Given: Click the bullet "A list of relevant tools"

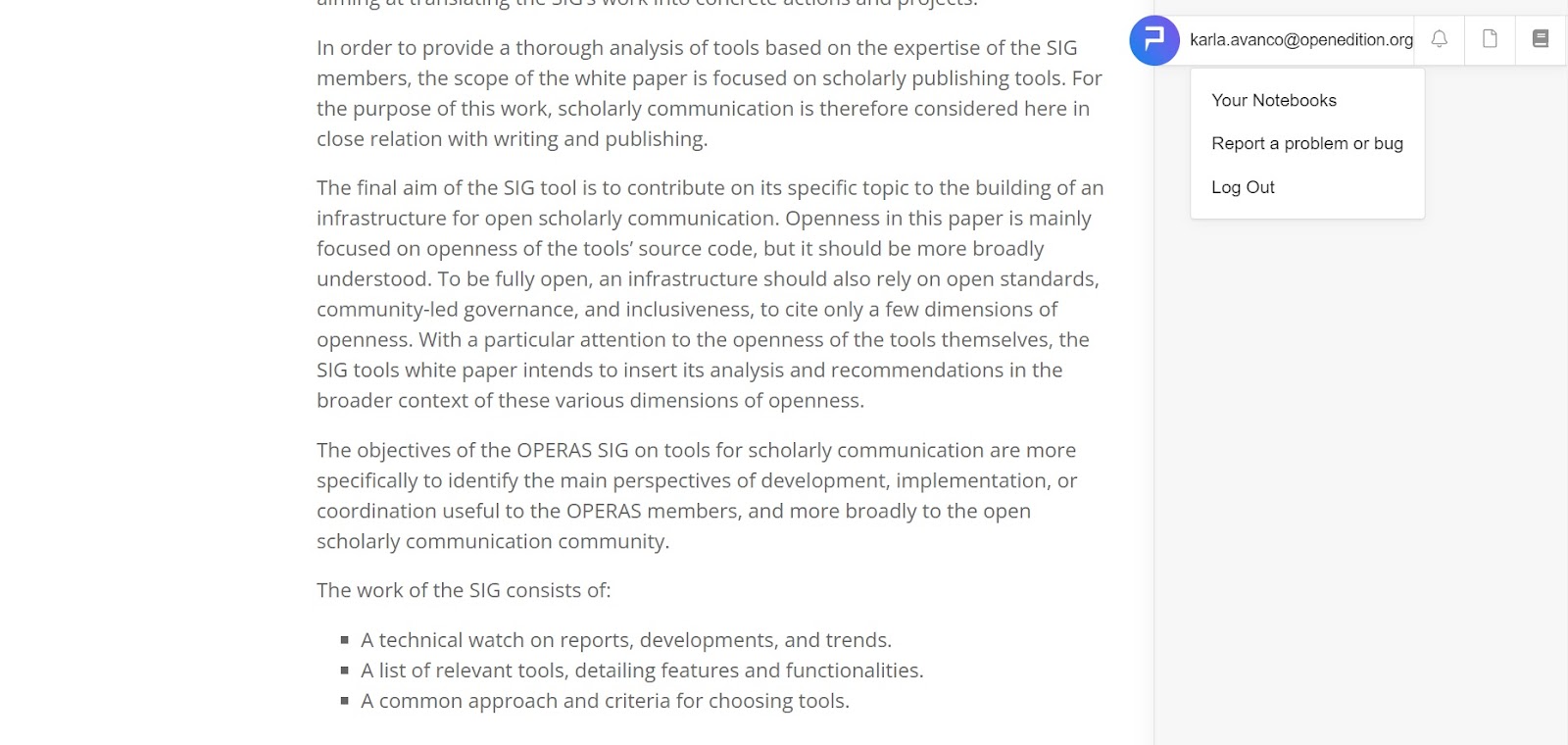Looking at the screenshot, I should (x=642, y=670).
